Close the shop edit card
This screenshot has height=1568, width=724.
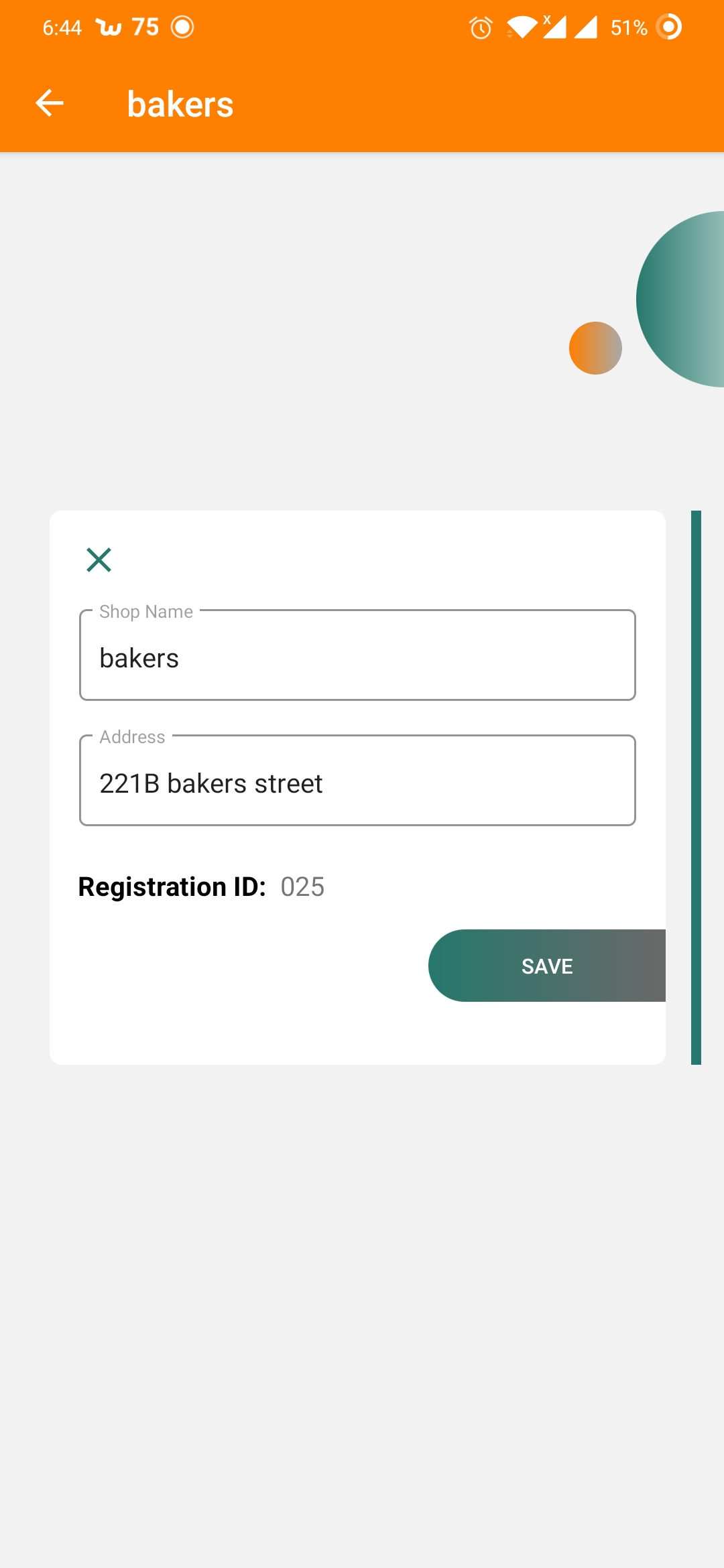click(x=99, y=560)
